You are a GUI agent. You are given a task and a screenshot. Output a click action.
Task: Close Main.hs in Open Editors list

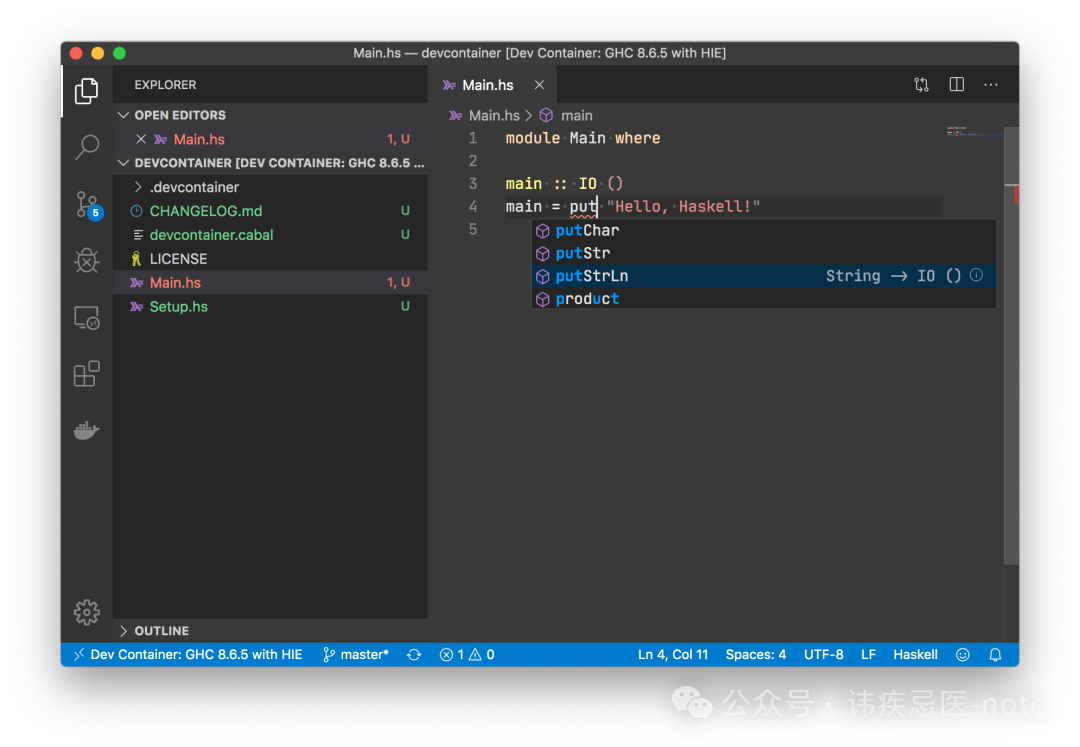[x=141, y=139]
